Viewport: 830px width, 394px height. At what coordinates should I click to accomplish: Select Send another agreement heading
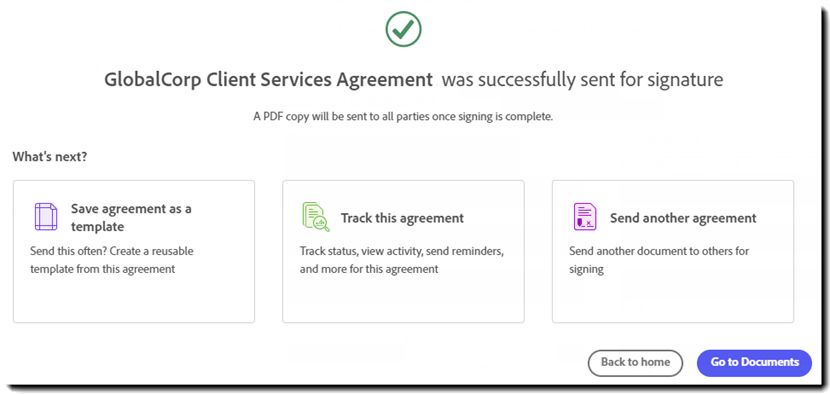(x=683, y=218)
